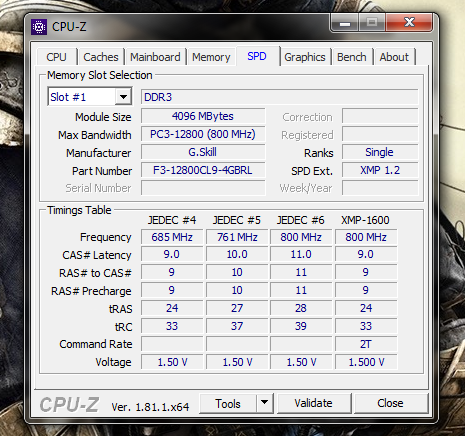Click the disabled maximize button

pos(372,23)
